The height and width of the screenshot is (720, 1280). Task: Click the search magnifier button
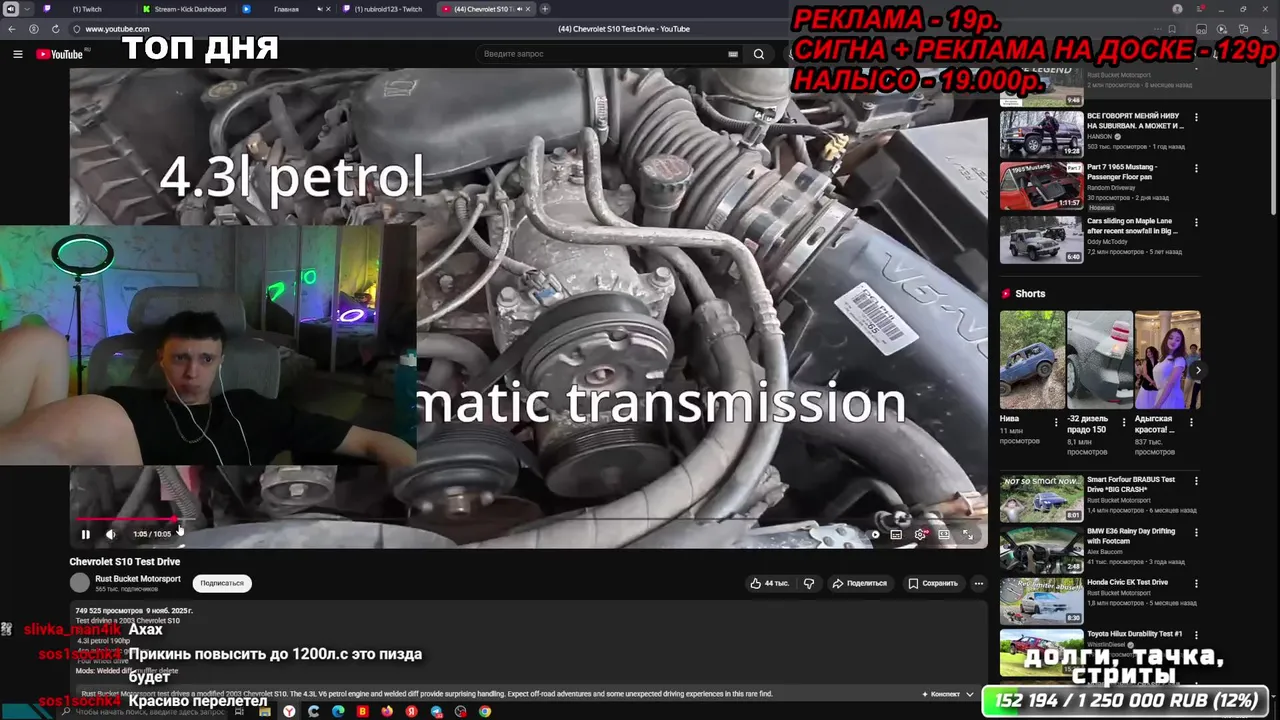759,54
